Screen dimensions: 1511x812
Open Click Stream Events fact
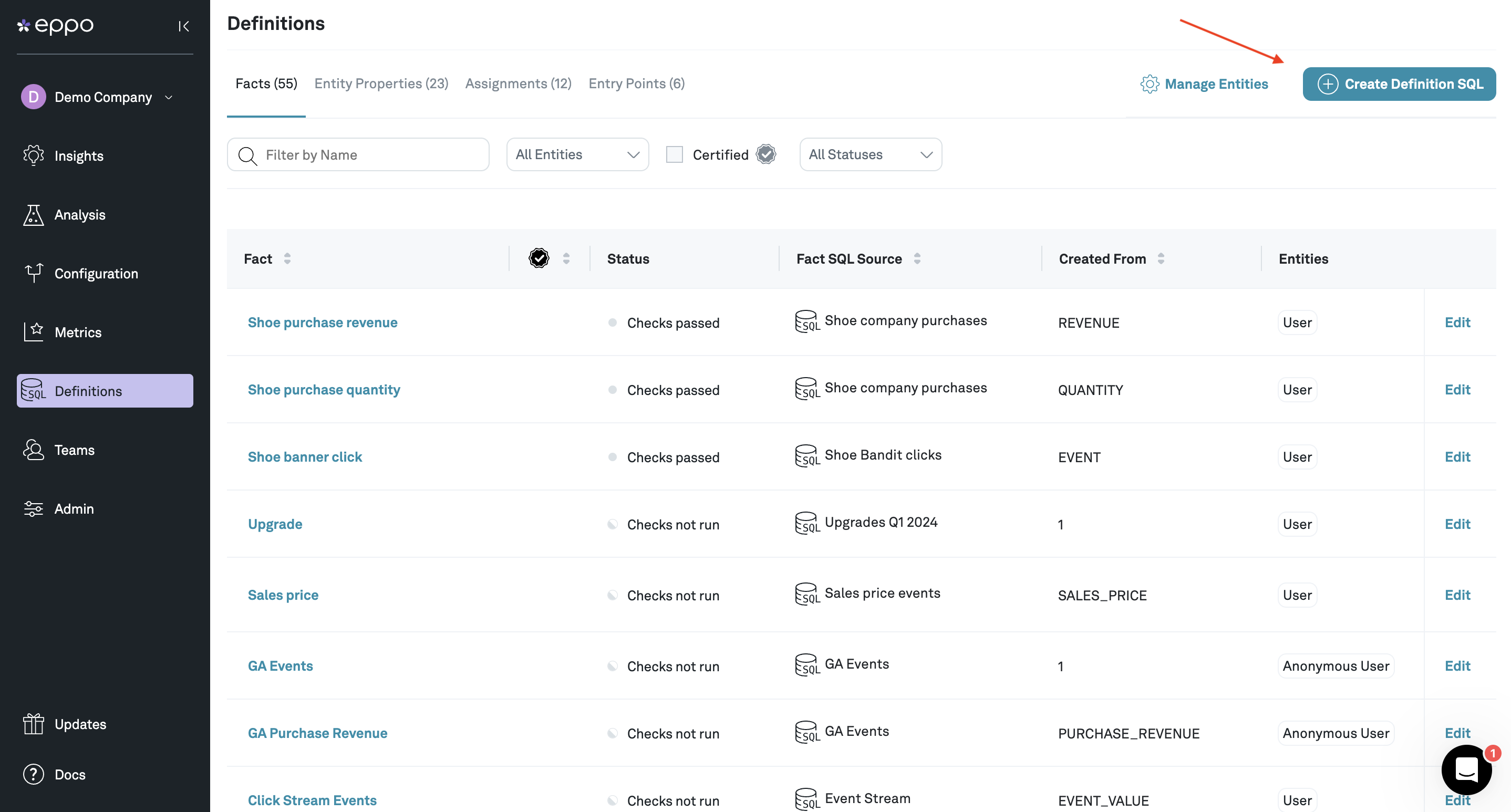(x=312, y=800)
